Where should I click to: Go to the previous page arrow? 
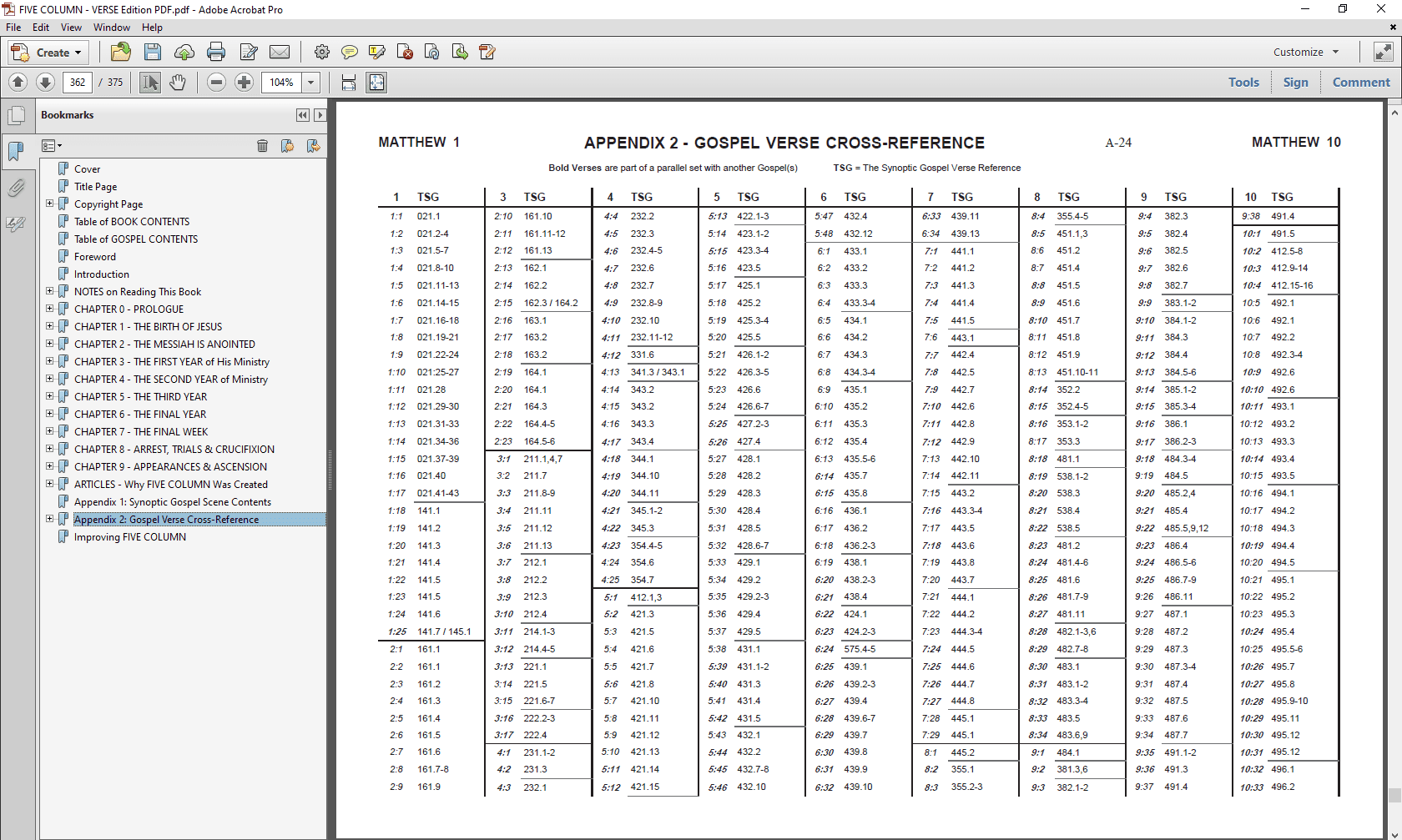click(x=18, y=82)
